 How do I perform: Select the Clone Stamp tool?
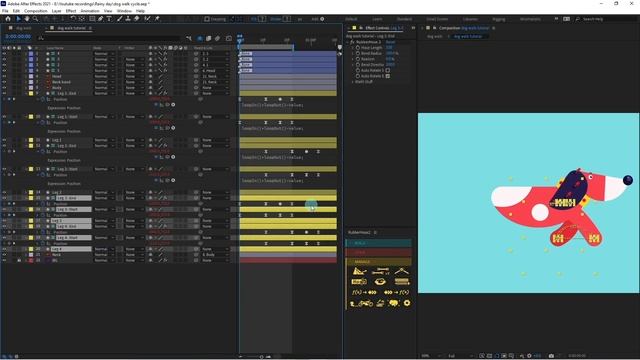pyautogui.click(x=128, y=19)
